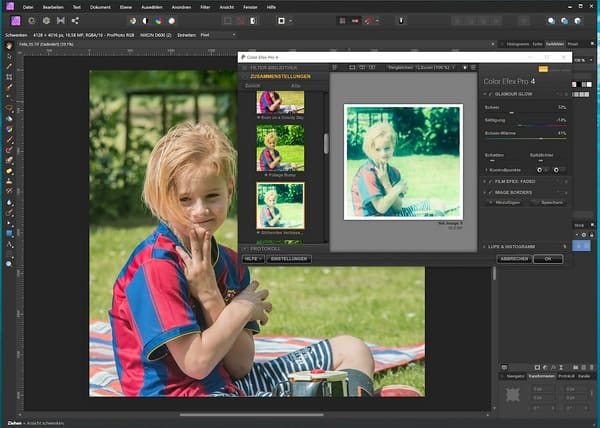600x428 pixels.
Task: Expand the Film Efex: Faded section
Action: coord(485,181)
